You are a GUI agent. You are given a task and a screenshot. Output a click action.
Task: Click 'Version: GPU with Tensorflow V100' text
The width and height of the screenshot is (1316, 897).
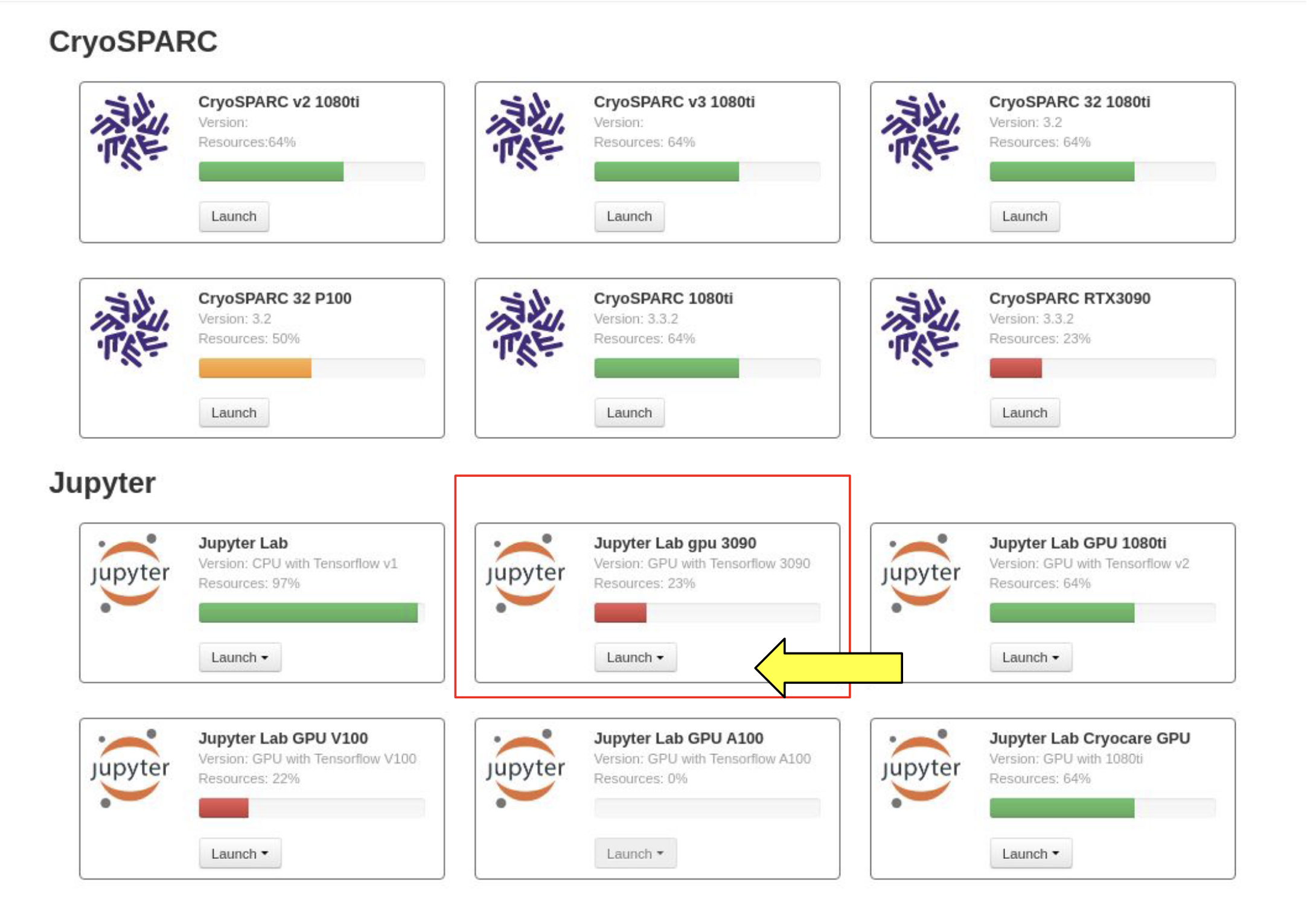click(x=307, y=759)
